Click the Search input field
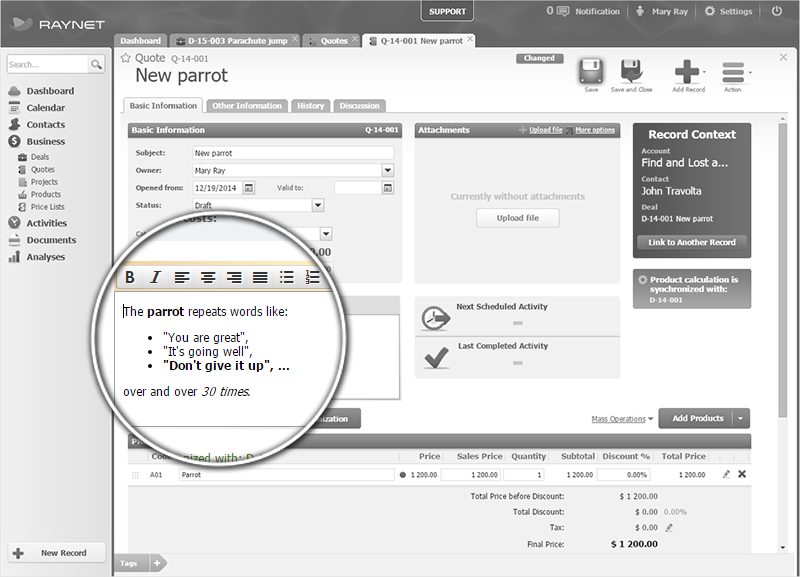 click(47, 64)
